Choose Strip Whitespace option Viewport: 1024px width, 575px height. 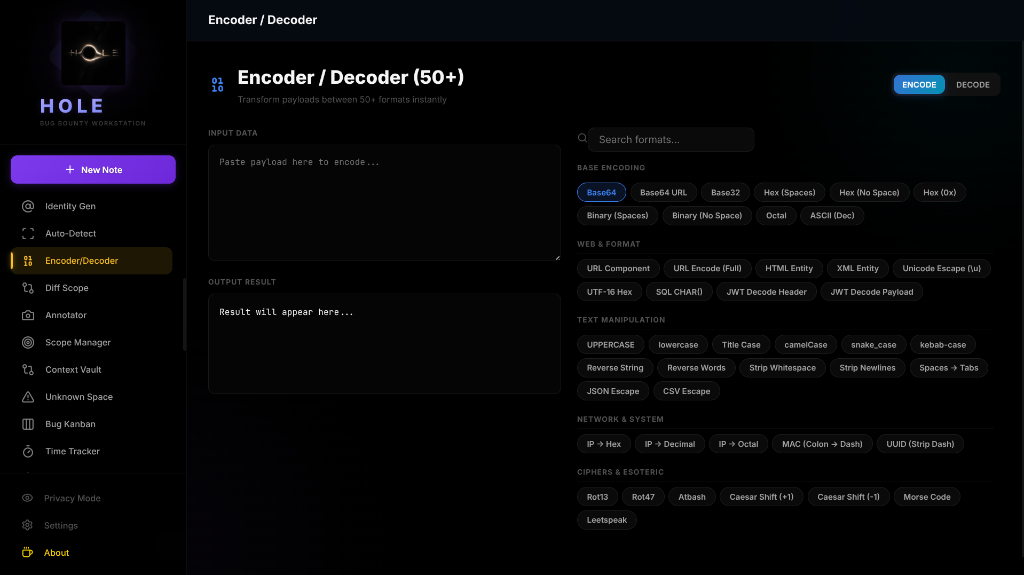click(782, 368)
